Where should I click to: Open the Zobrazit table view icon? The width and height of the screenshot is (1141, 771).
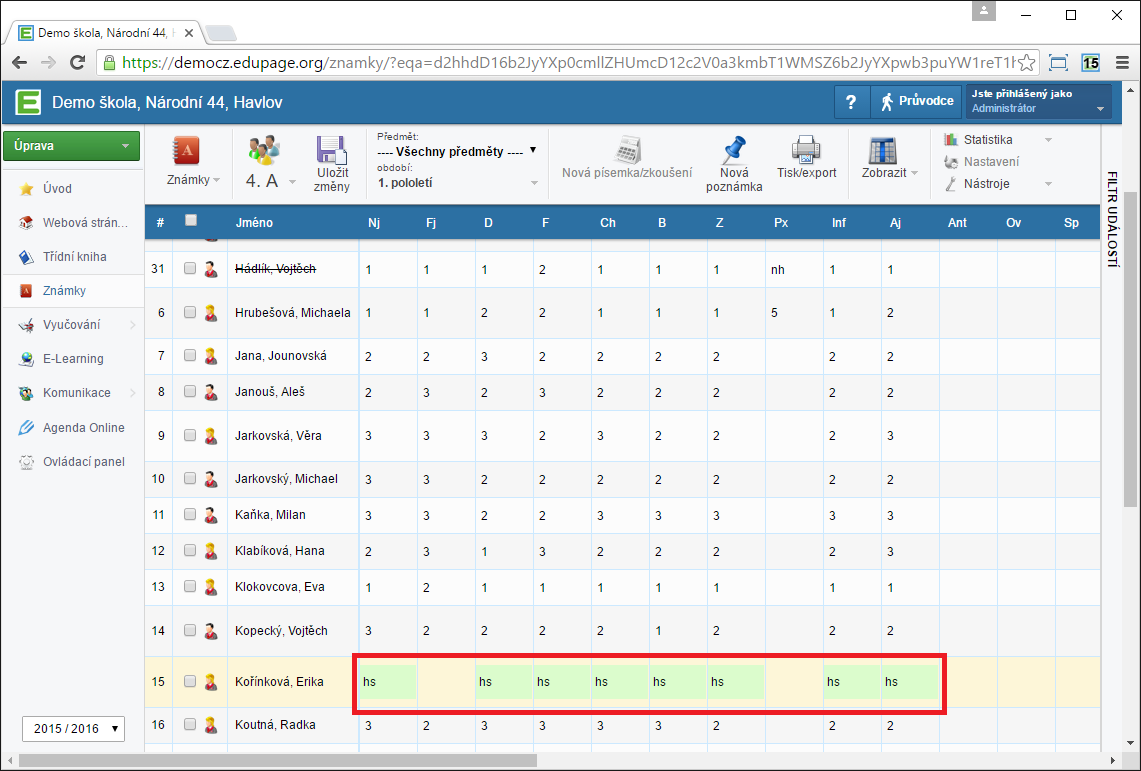tap(883, 150)
